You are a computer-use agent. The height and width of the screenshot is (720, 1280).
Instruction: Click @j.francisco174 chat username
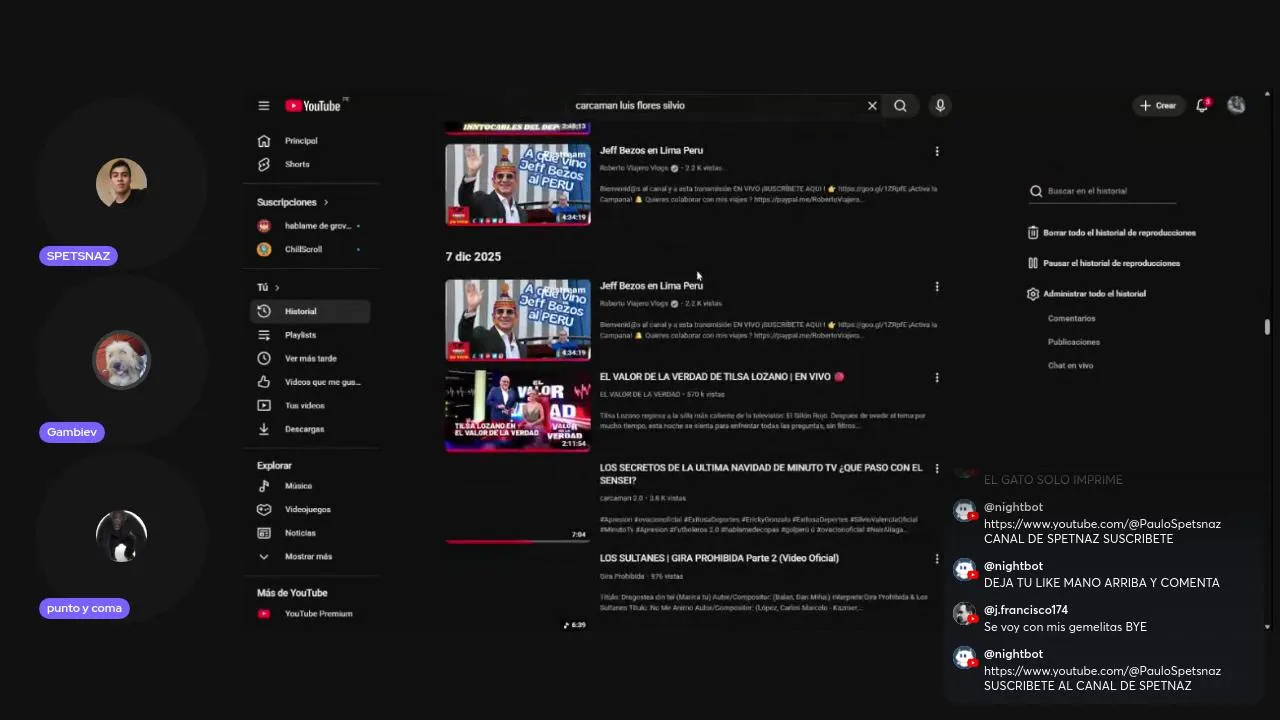pos(1026,610)
